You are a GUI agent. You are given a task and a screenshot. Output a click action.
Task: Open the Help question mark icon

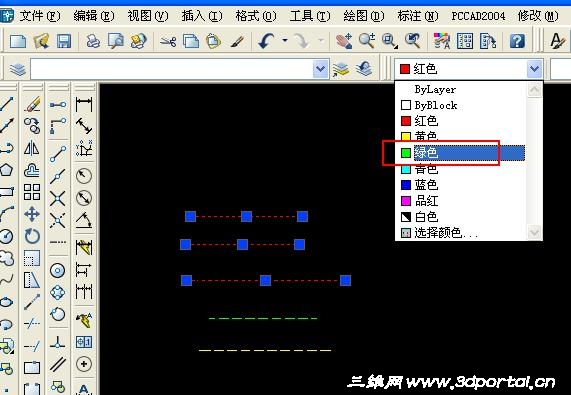pos(517,41)
